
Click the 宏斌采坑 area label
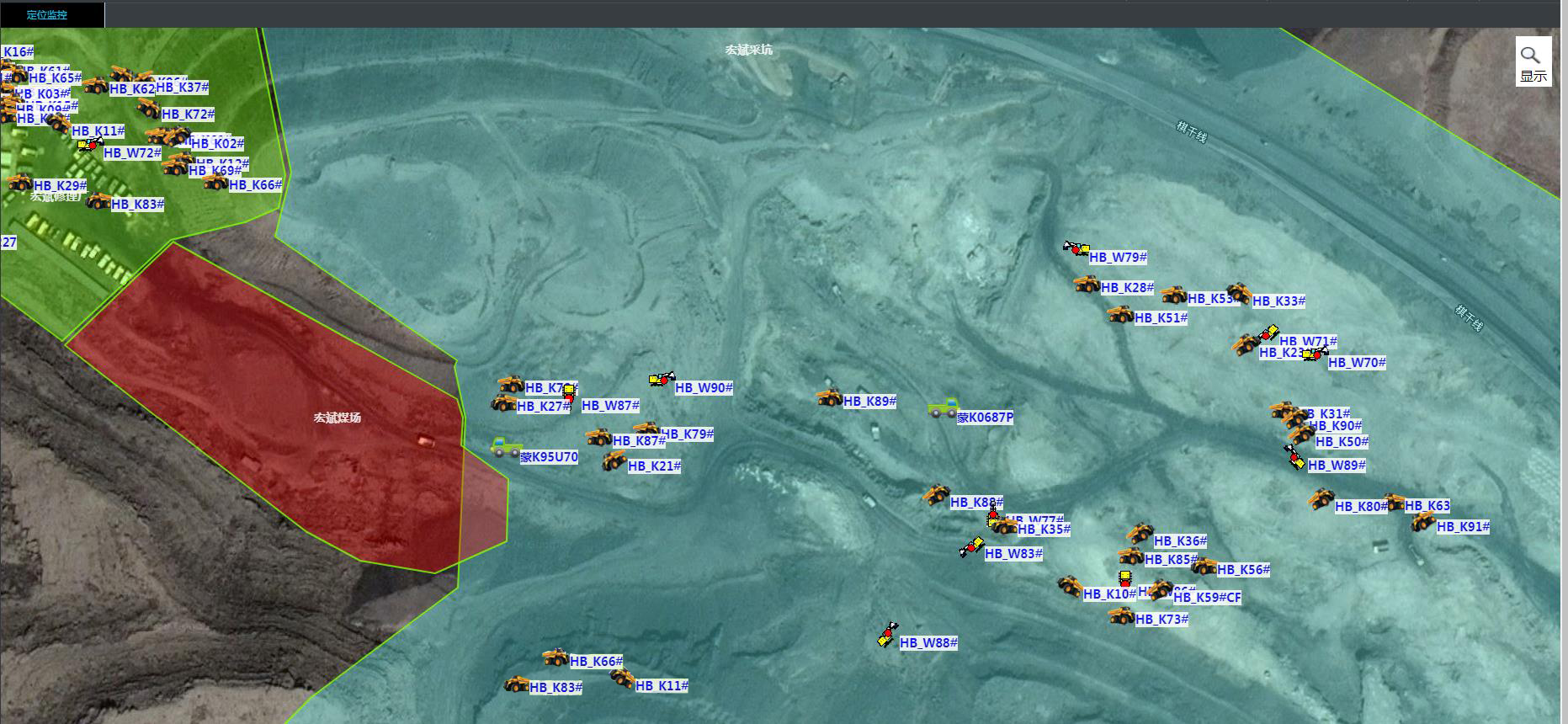[x=748, y=50]
